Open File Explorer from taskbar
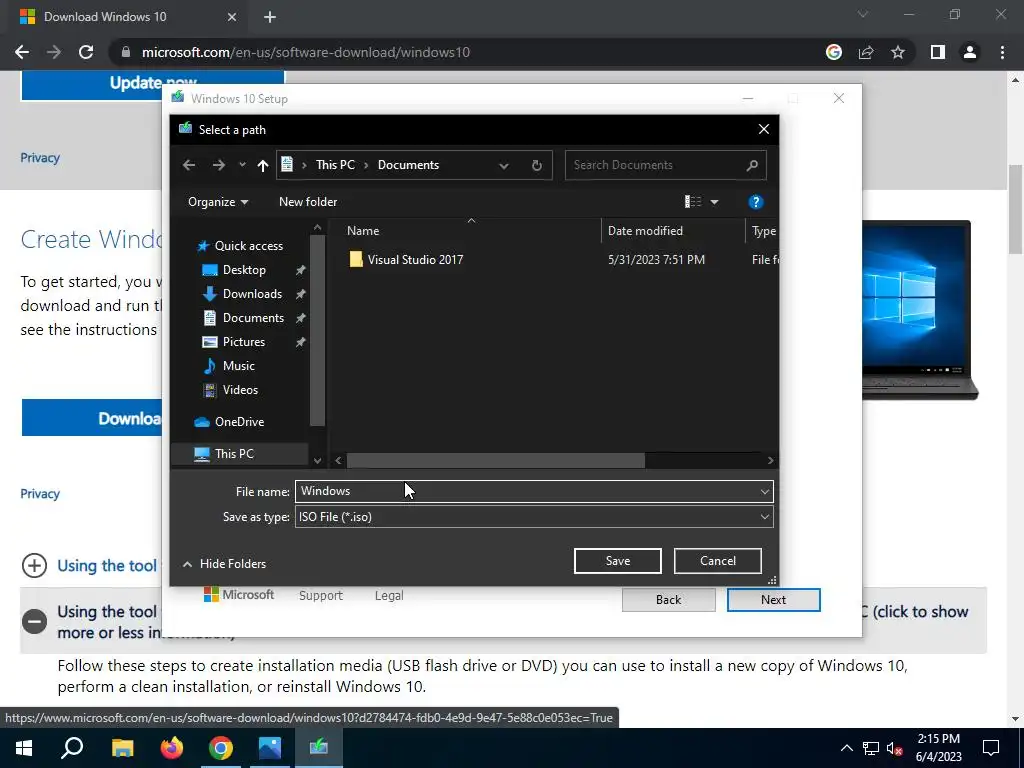 122,748
